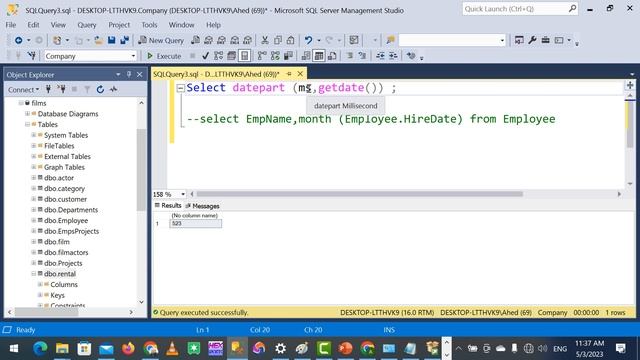This screenshot has width=640, height=360.
Task: Select the dbo.customer table
Action: click(x=65, y=199)
